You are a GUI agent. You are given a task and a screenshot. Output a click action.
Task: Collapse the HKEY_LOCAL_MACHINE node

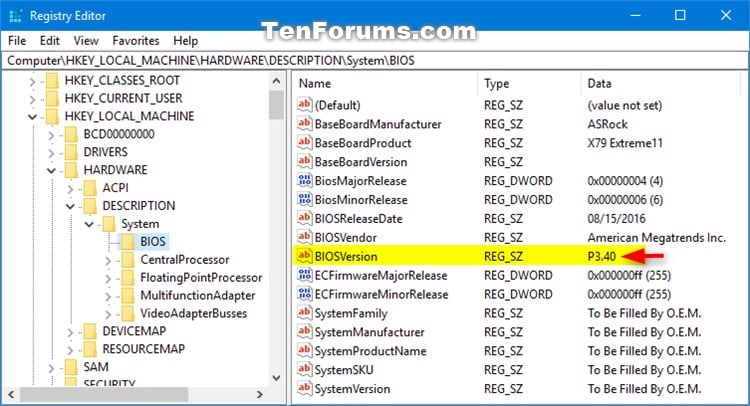[x=32, y=117]
